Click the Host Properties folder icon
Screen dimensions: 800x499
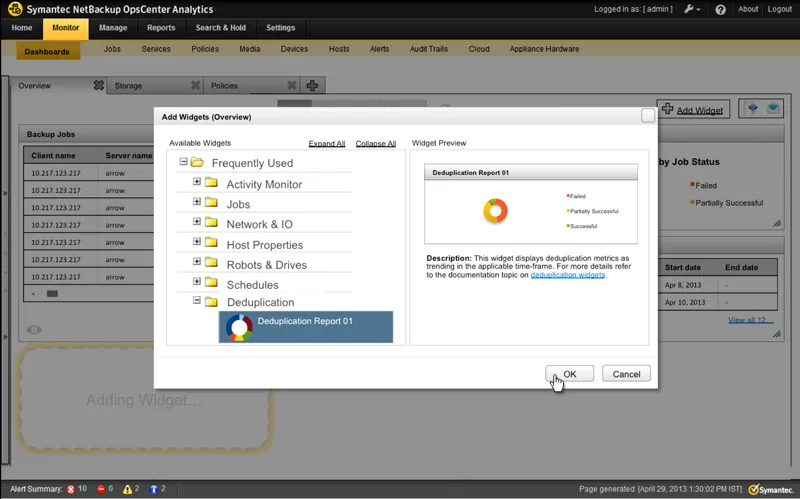[211, 242]
